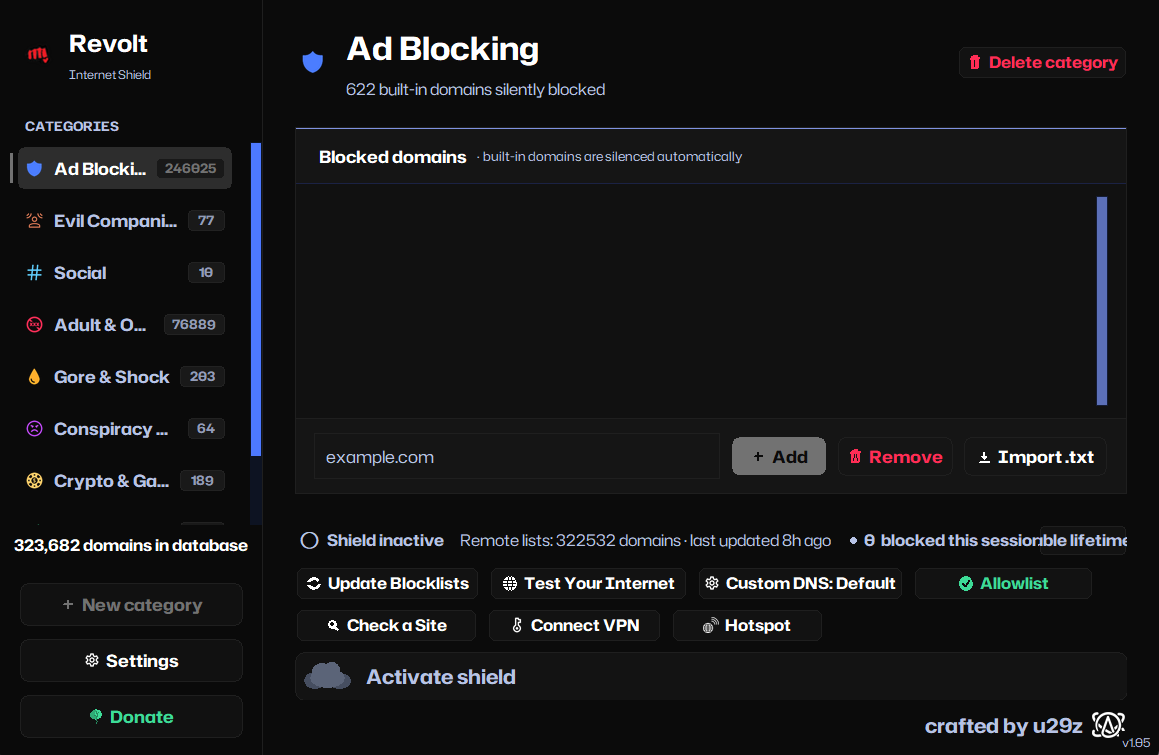Click the example.com domain input field
Image resolution: width=1159 pixels, height=755 pixels.
[x=517, y=457]
